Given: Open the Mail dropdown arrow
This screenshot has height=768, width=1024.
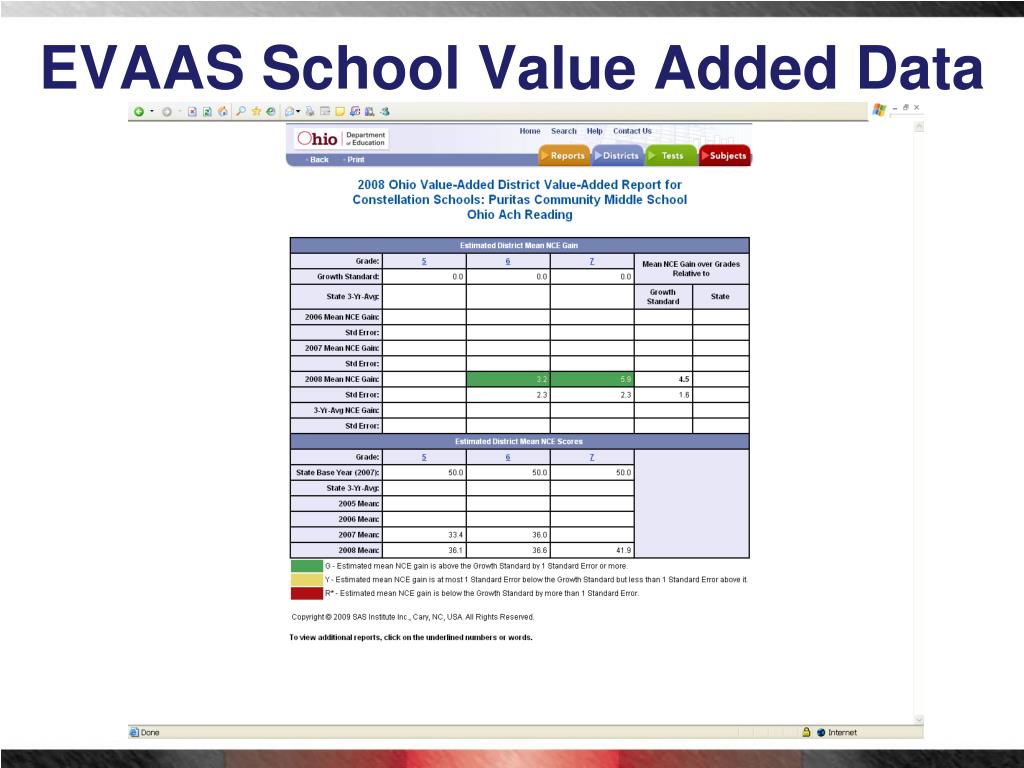Looking at the screenshot, I should click(298, 111).
